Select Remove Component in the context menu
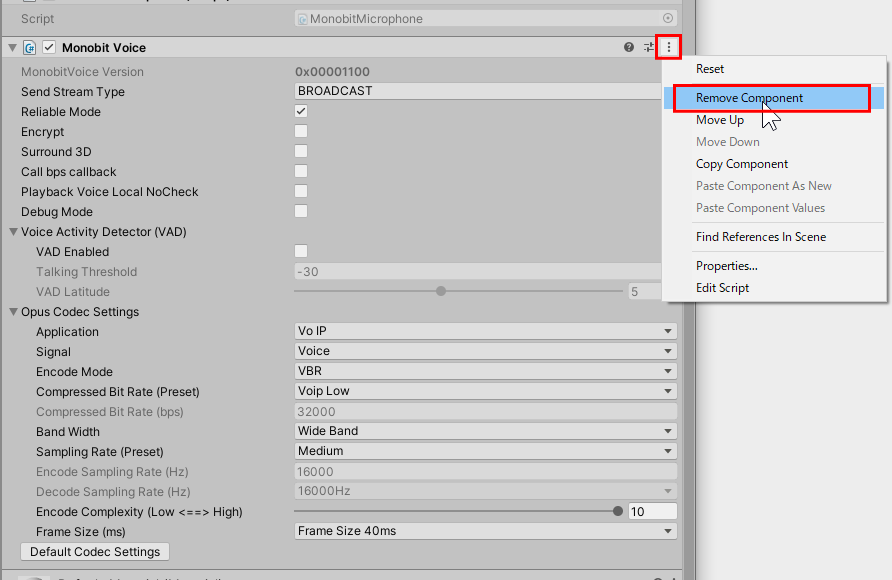The height and width of the screenshot is (580, 892). tap(774, 98)
